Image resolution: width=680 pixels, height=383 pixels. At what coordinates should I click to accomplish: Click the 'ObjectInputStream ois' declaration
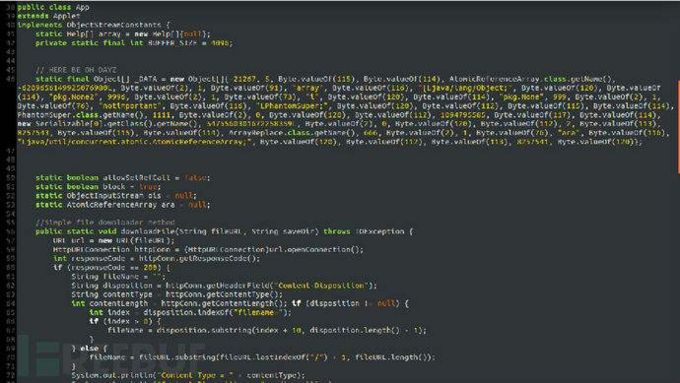(x=116, y=196)
